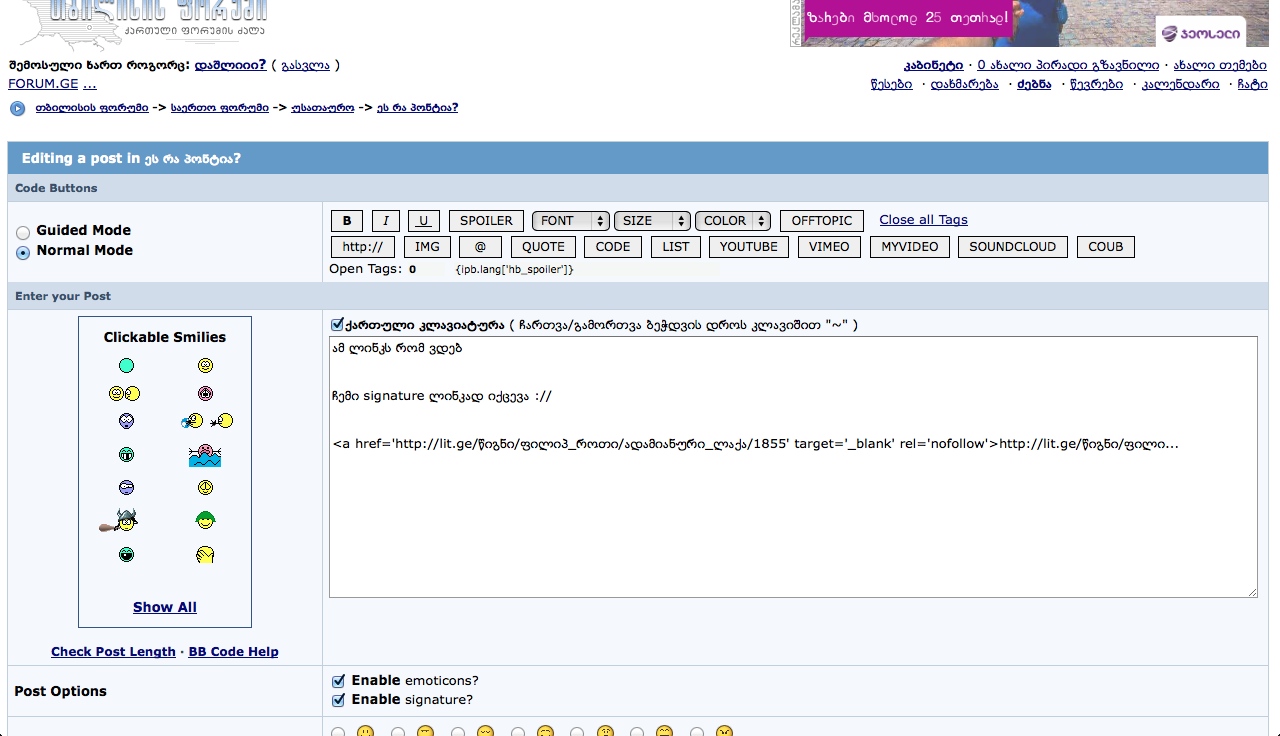Insert the green-helmet soldier smiley
Viewport: 1280px width, 736px height.
tap(205, 520)
